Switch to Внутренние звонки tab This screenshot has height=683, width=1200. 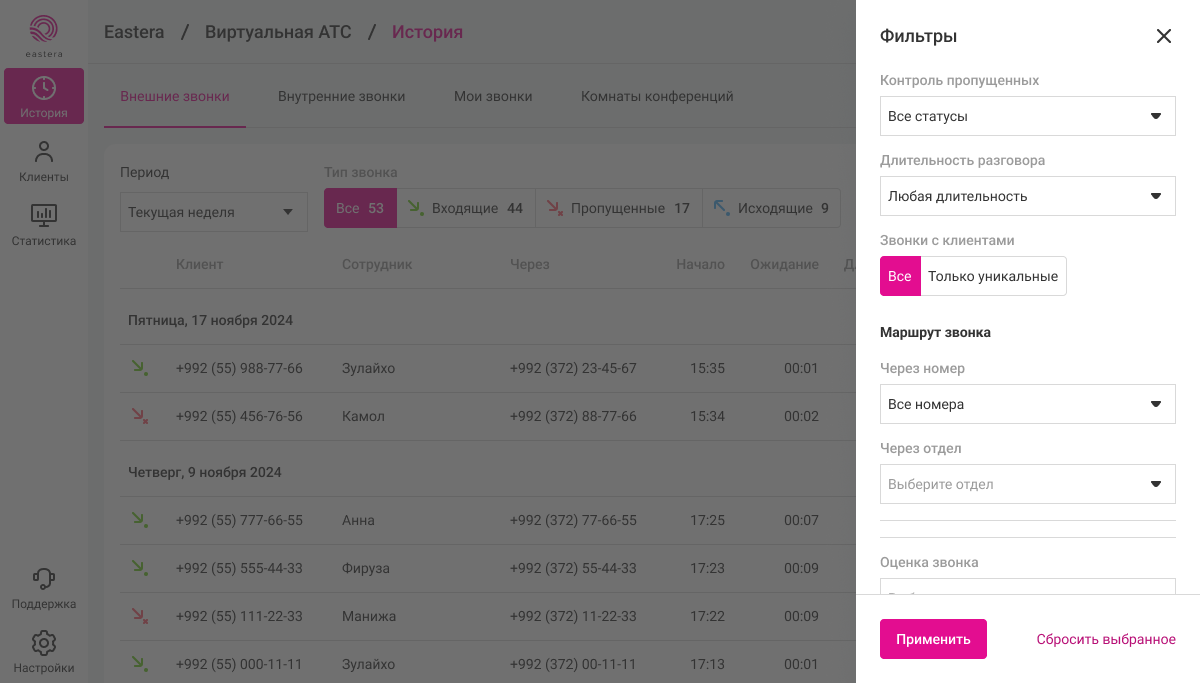[341, 97]
